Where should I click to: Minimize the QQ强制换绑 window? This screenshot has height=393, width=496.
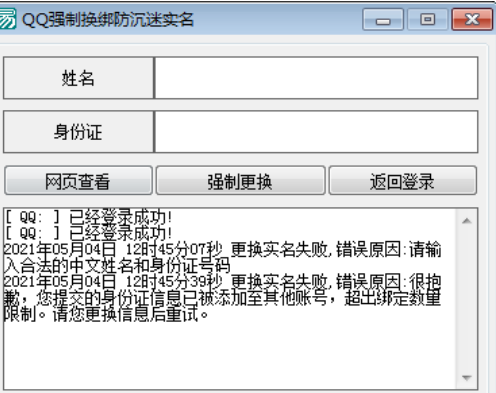pos(383,20)
